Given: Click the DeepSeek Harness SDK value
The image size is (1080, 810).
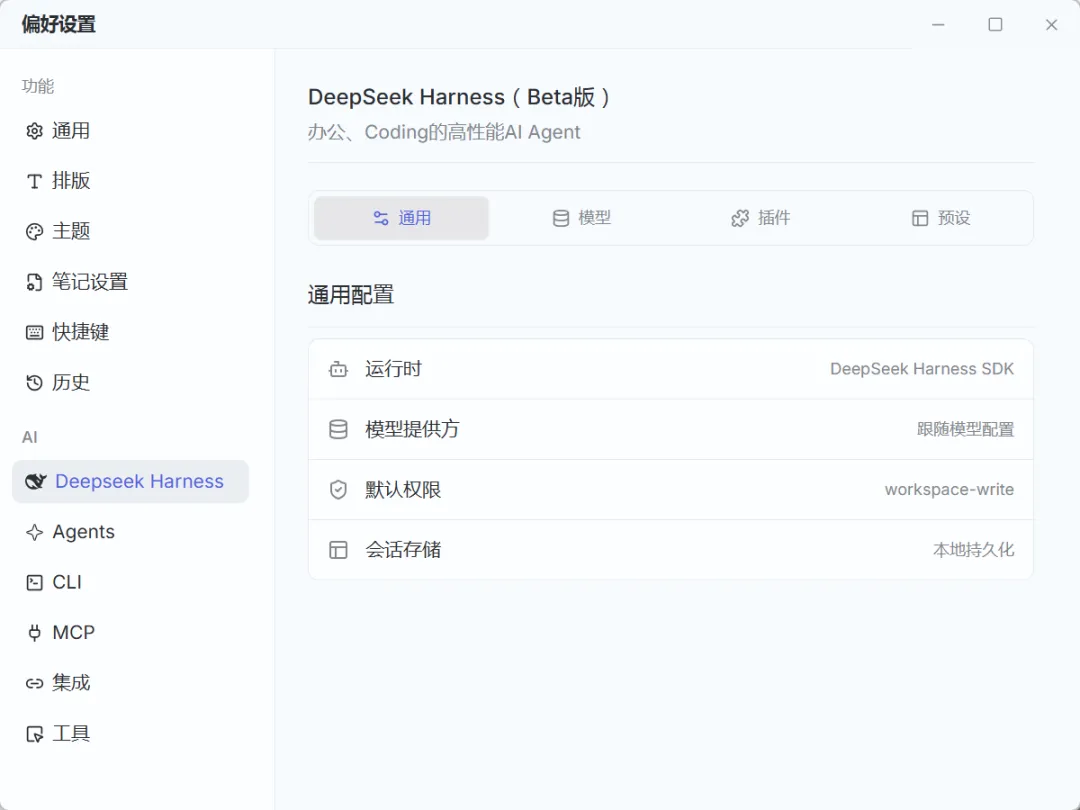Looking at the screenshot, I should click(x=922, y=369).
